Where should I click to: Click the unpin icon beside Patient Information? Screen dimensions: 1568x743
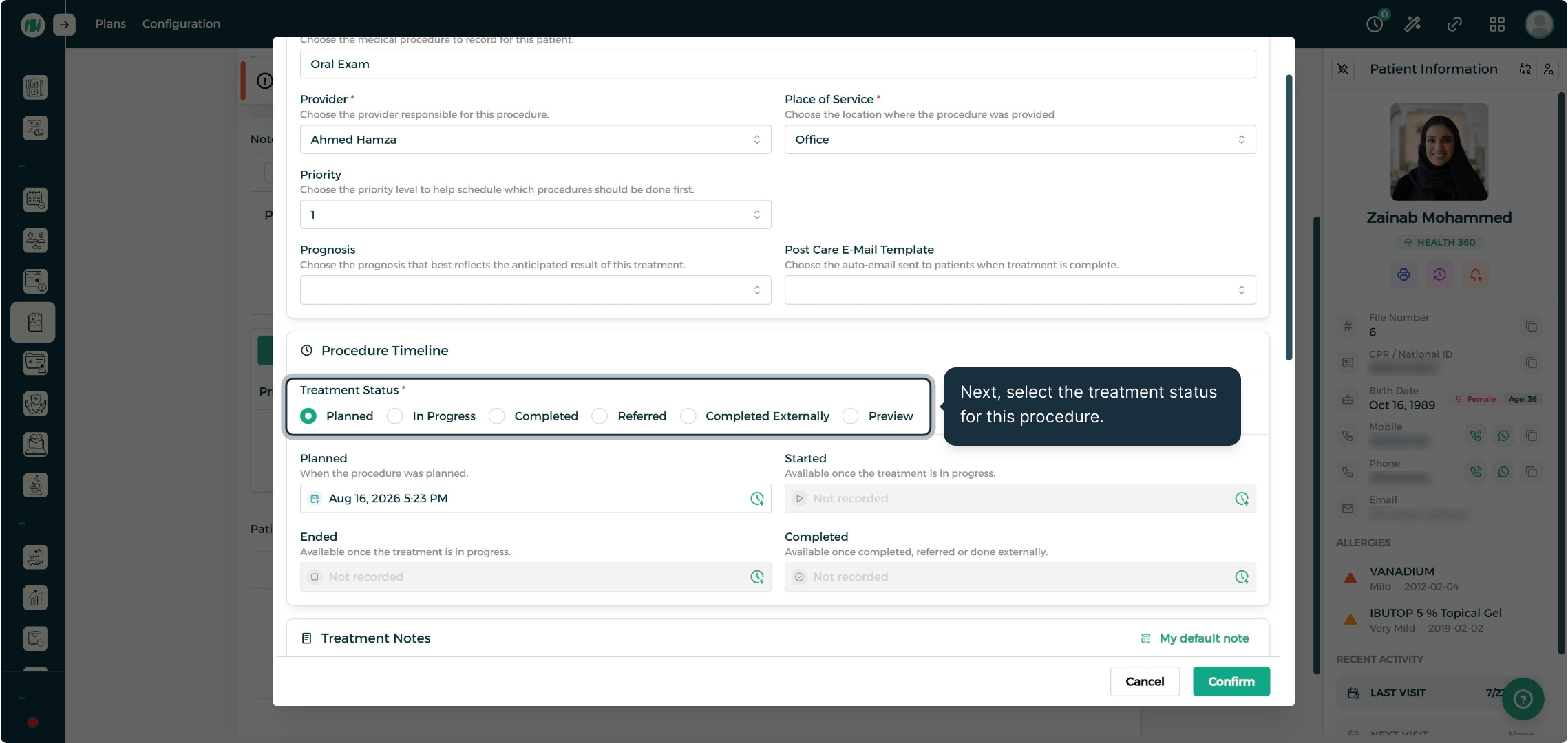[1343, 69]
